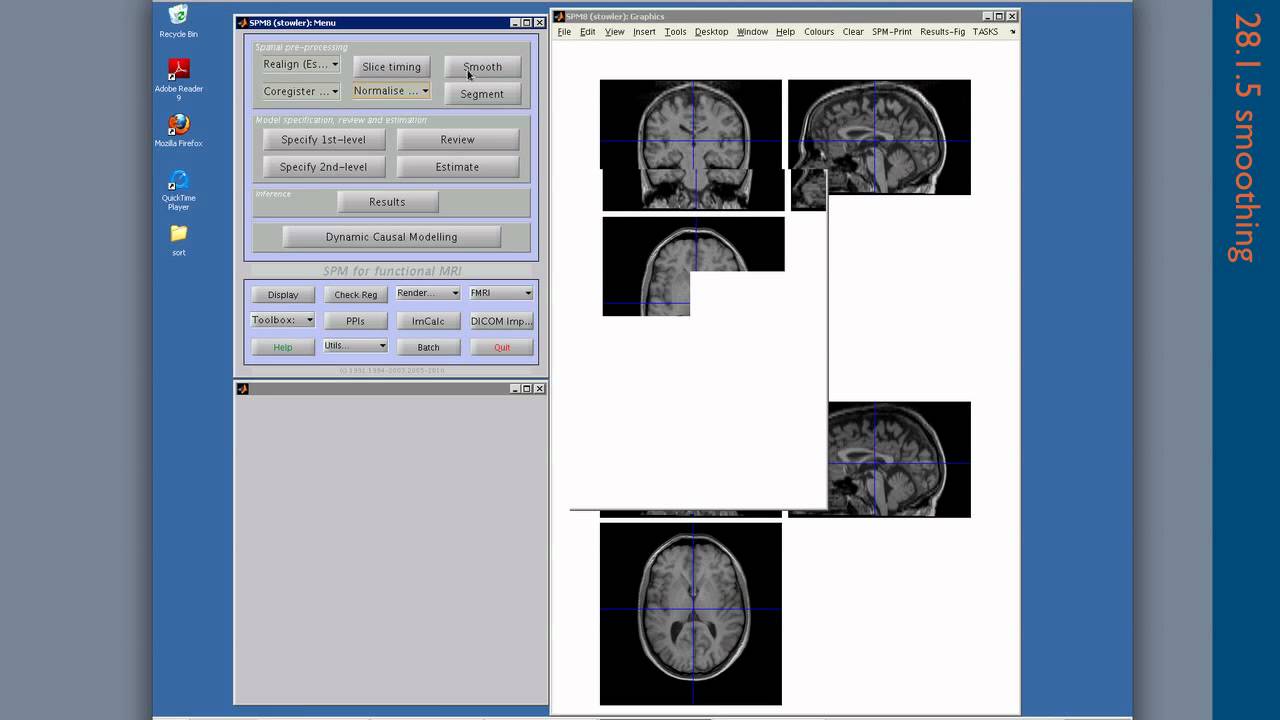This screenshot has width=1280, height=720.
Task: Click the toolbar overflow arrow after TASKS
Action: pyautogui.click(x=1012, y=32)
